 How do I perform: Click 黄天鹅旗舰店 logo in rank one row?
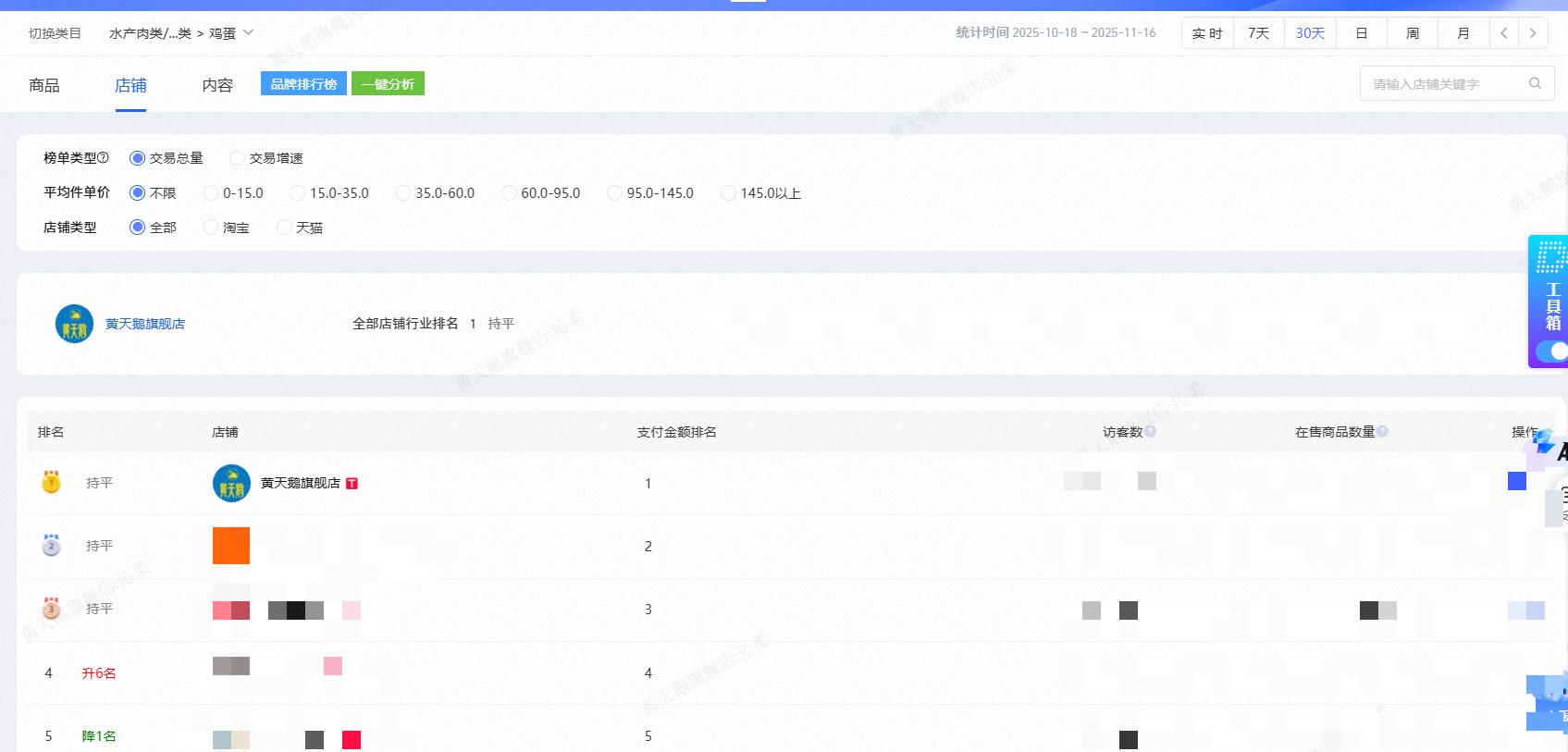[231, 483]
